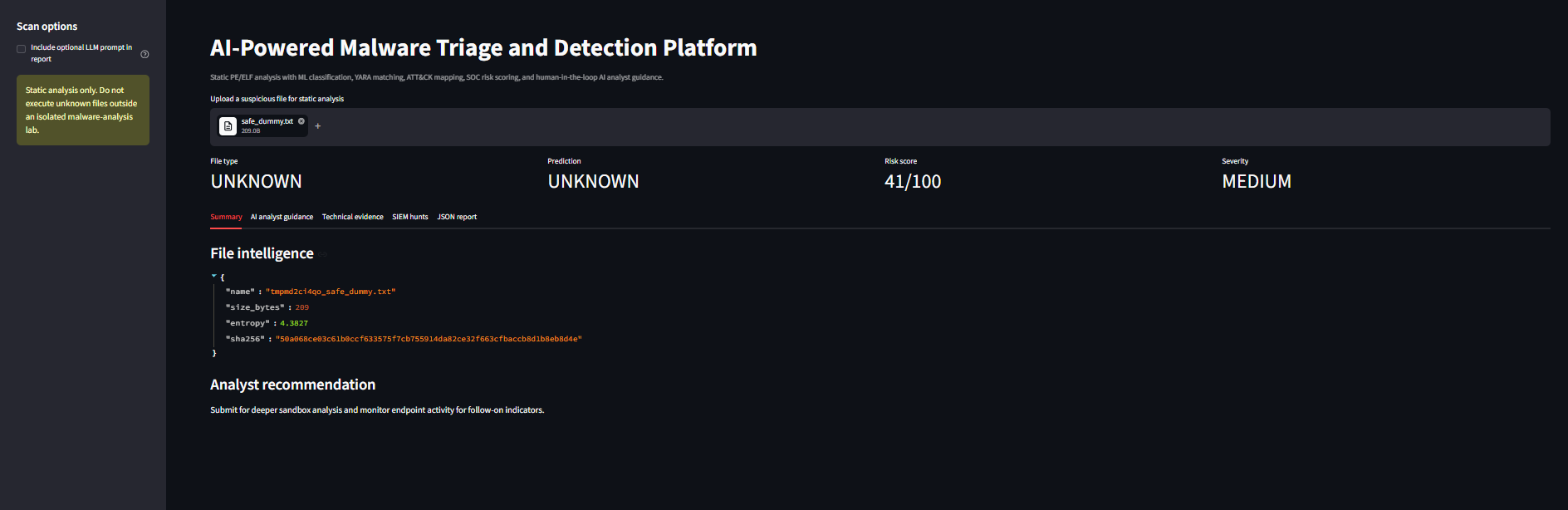Enable Include optional LLM prompt in report
The width and height of the screenshot is (1568, 510).
click(x=22, y=49)
